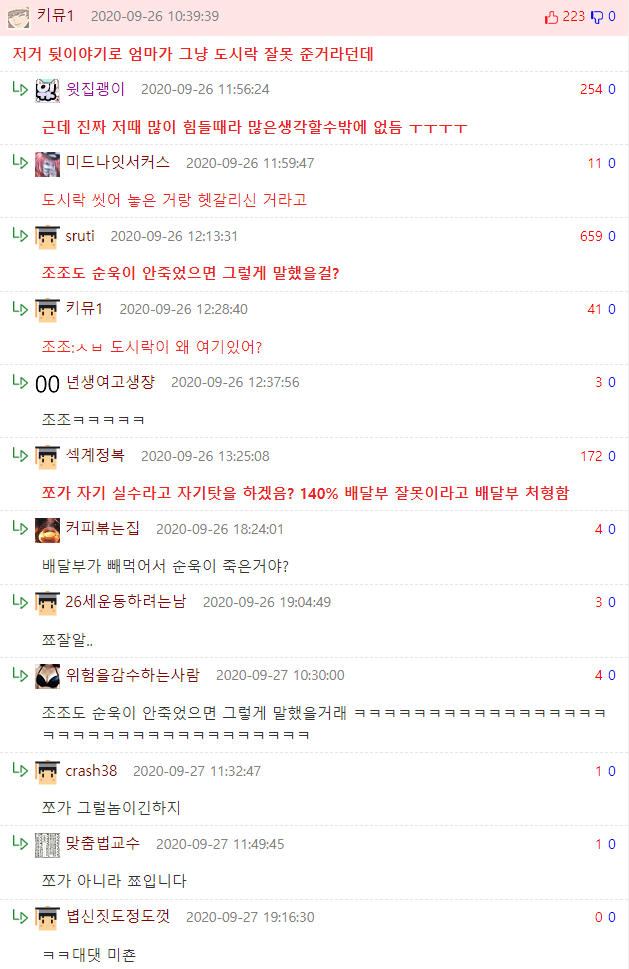Click the thumbs-up icon on 키뮤1's top comment
Screen dimensions: 629x969
tap(551, 17)
